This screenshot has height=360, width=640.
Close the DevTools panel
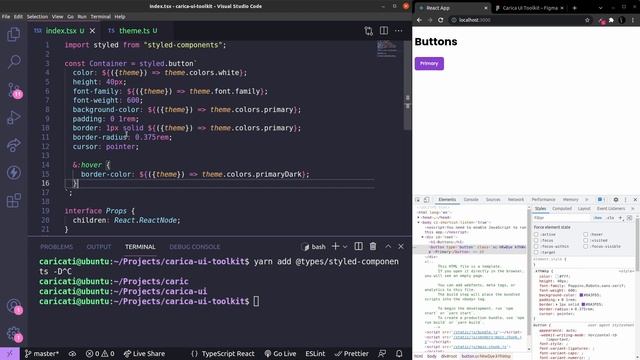tap(635, 200)
